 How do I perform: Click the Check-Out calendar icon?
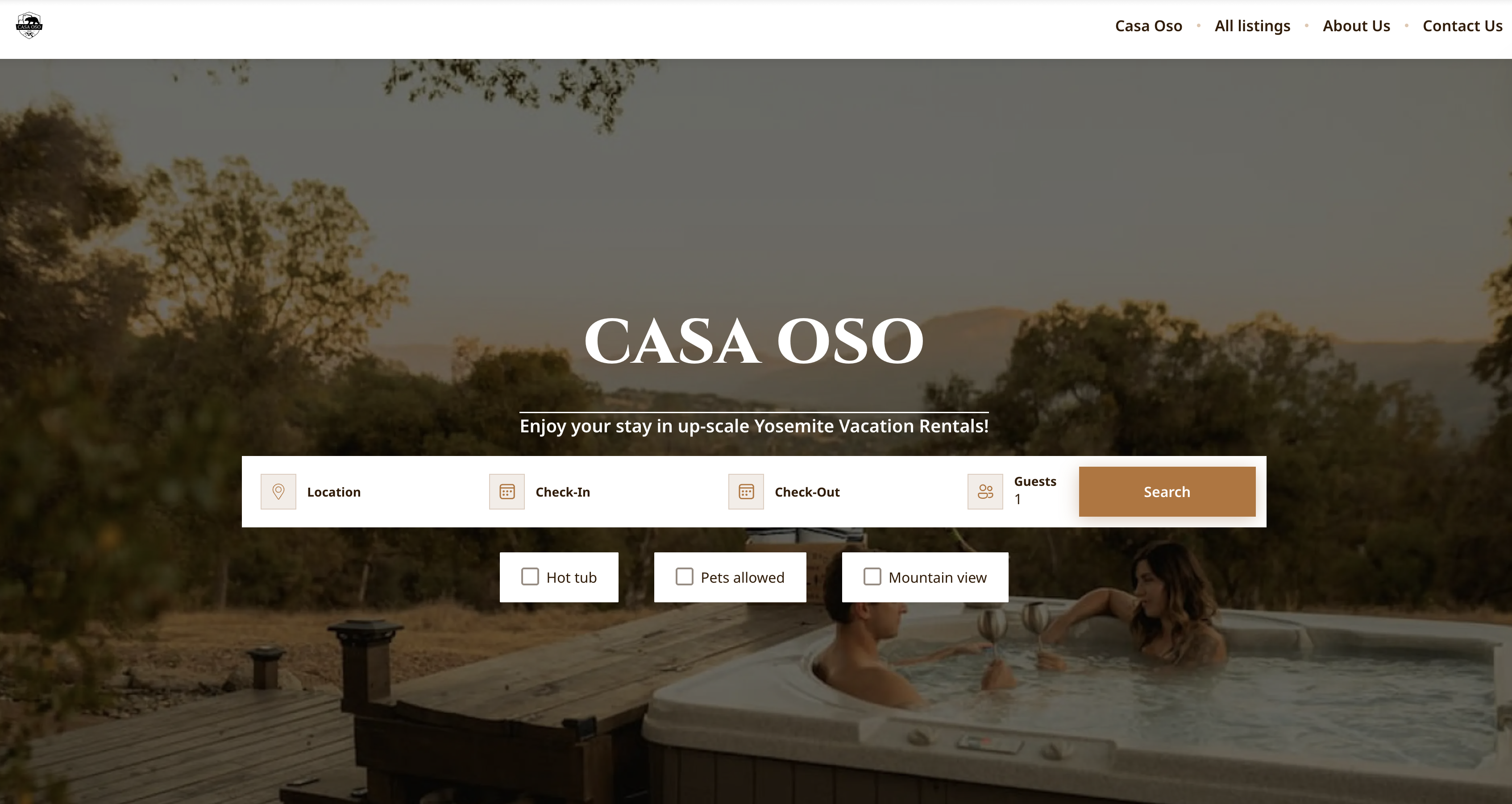[746, 492]
